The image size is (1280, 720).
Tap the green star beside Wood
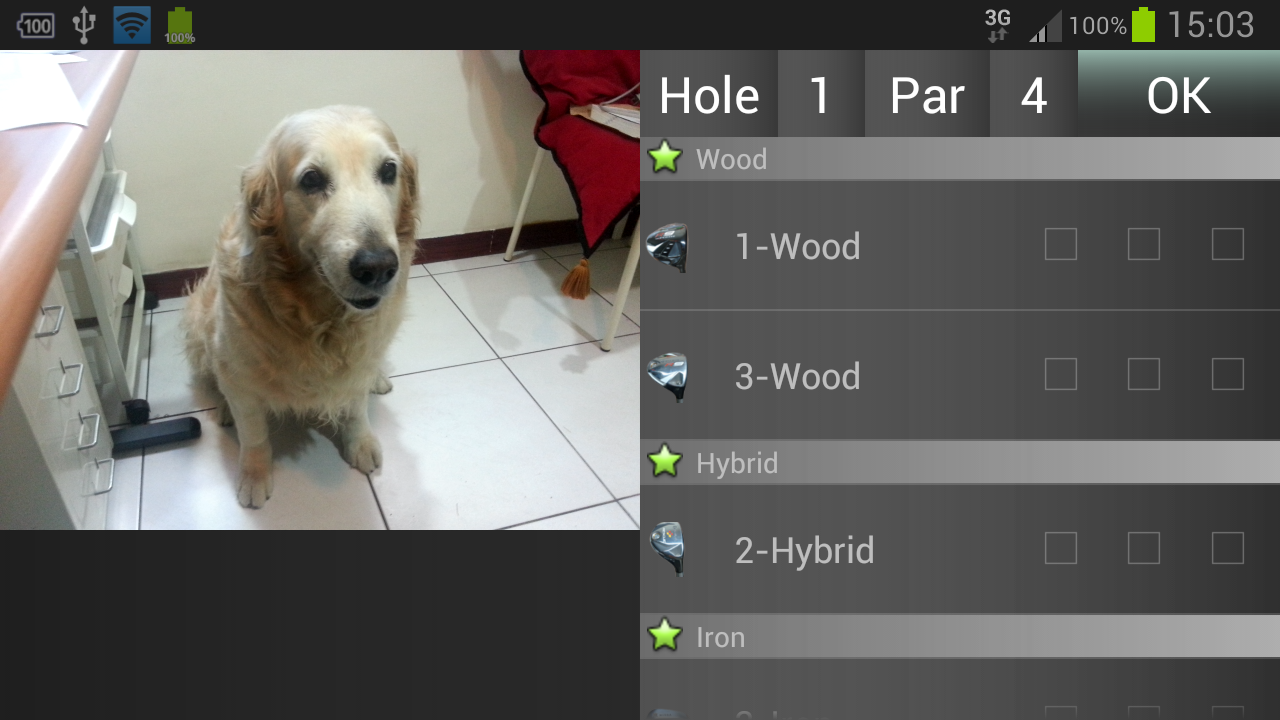click(x=665, y=158)
